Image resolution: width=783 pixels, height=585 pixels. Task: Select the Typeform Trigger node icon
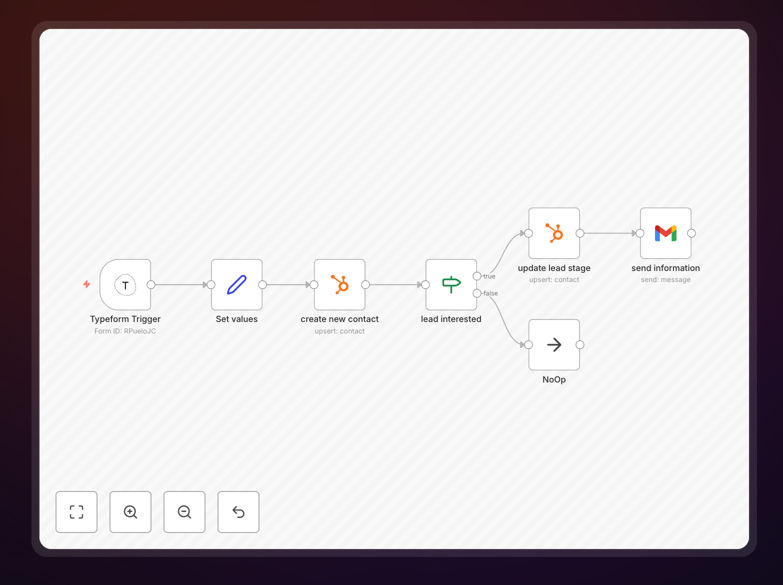click(x=125, y=285)
